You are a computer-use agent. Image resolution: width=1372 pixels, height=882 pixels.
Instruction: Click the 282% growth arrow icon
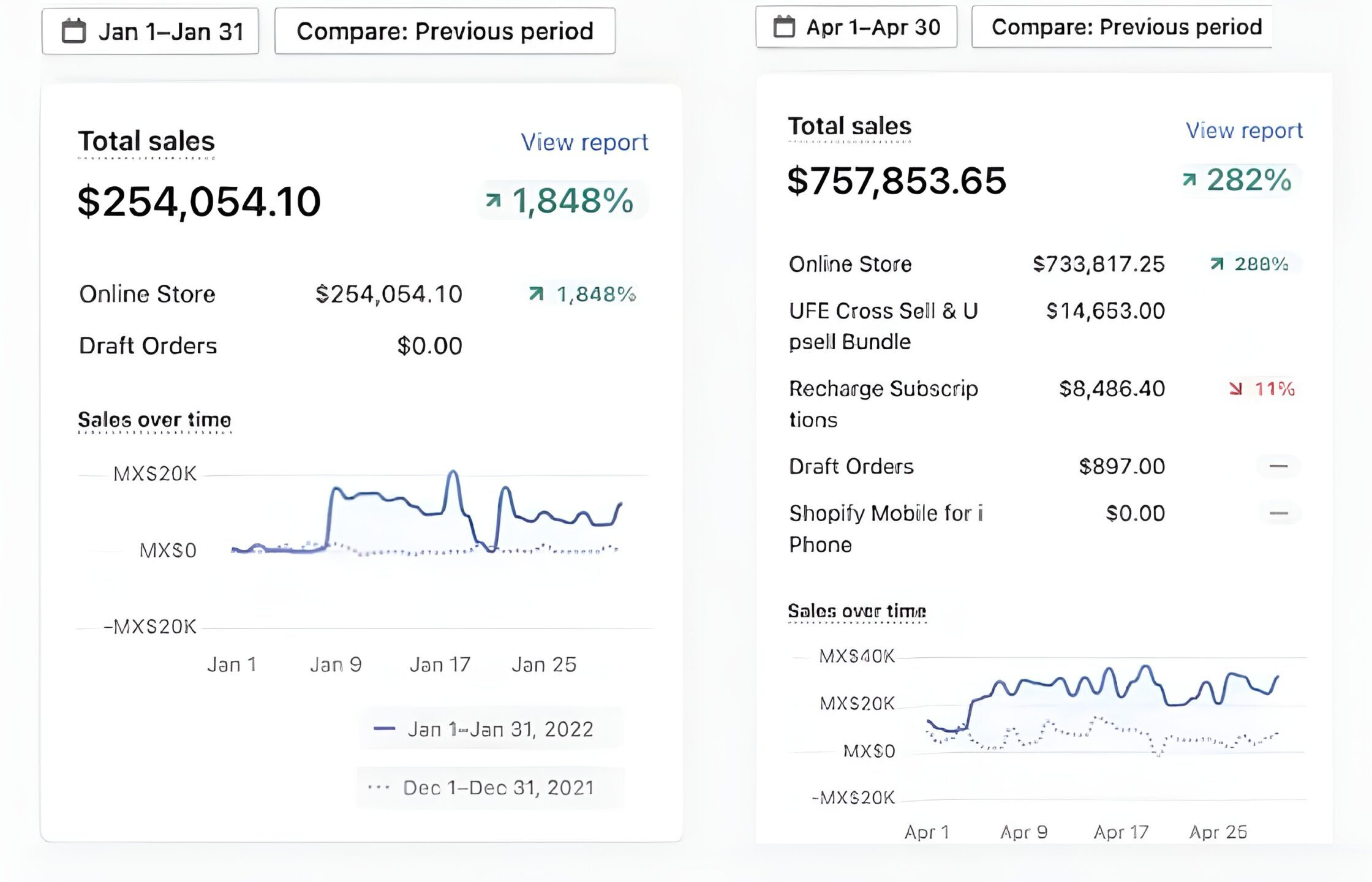coord(1189,179)
